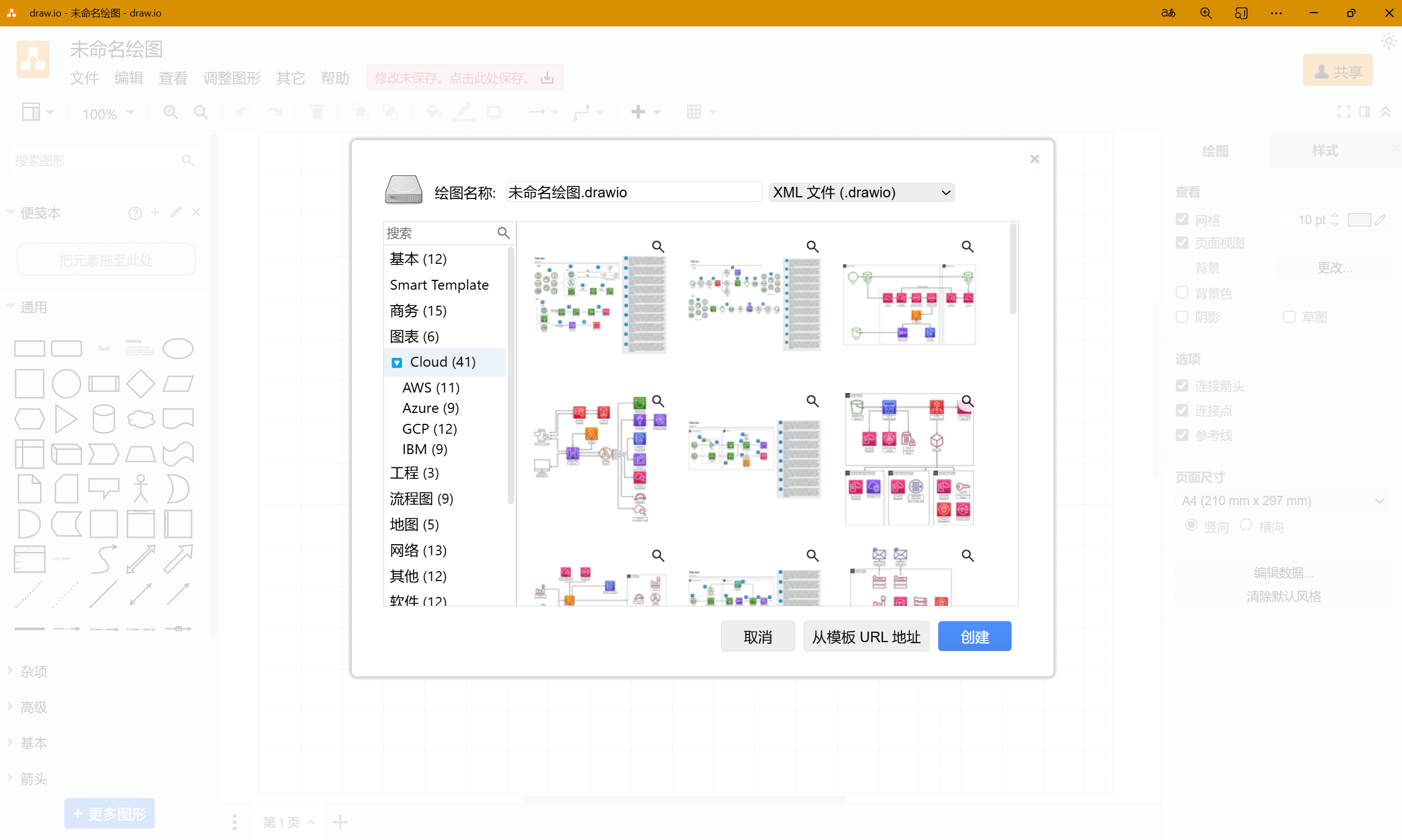This screenshot has height=840, width=1402.
Task: Click the draw.io logo icon
Action: [33, 59]
